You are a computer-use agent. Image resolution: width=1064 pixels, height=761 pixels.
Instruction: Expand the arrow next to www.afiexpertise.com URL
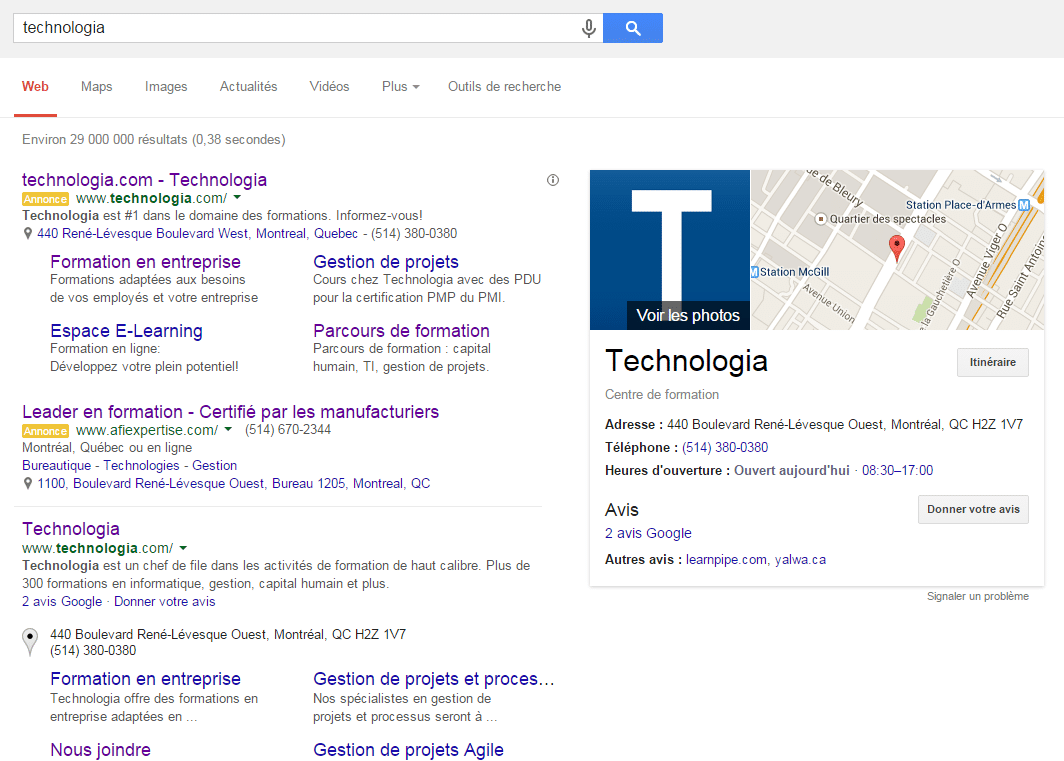click(x=228, y=430)
